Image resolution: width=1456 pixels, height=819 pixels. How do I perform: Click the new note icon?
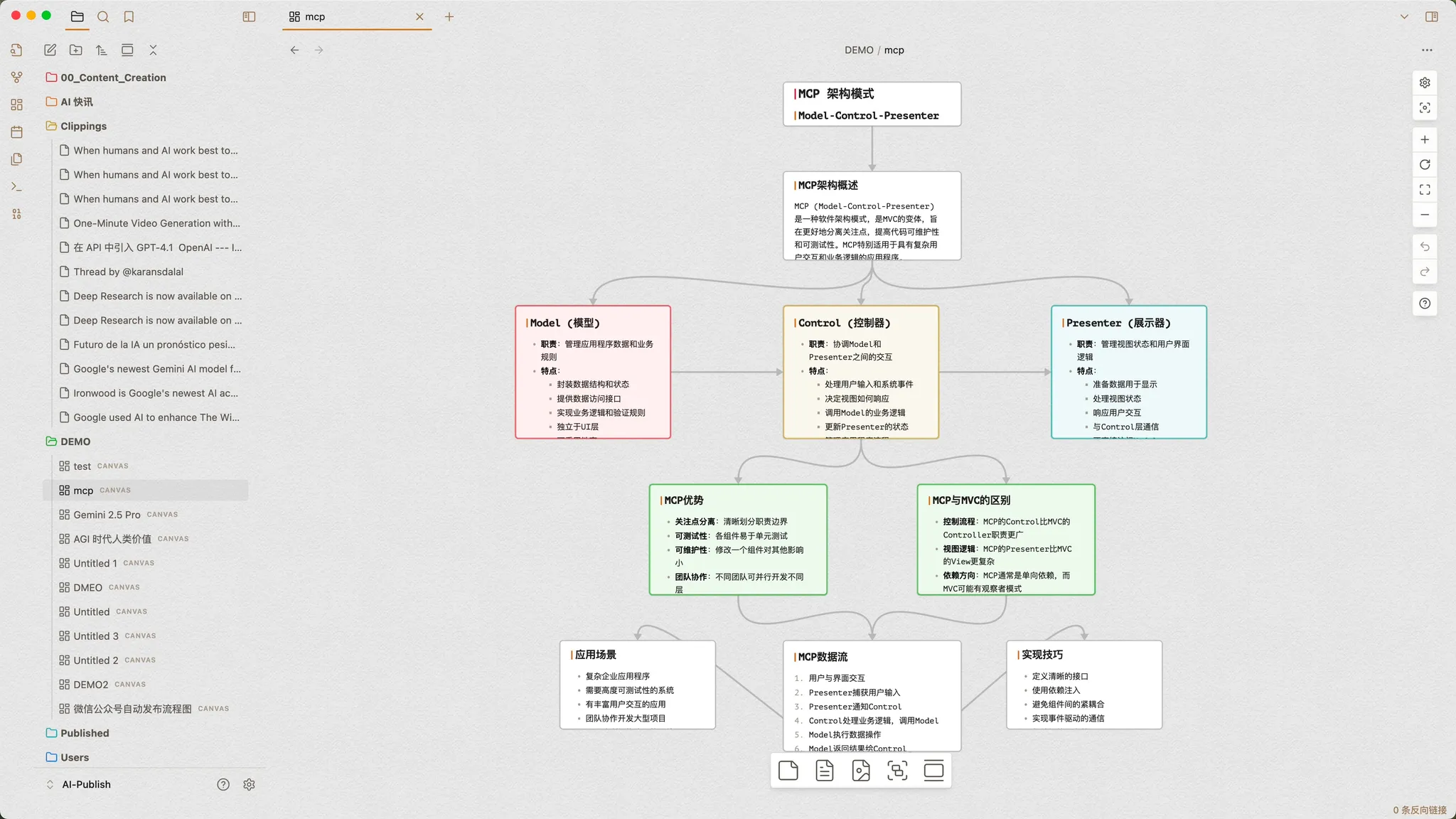click(50, 50)
